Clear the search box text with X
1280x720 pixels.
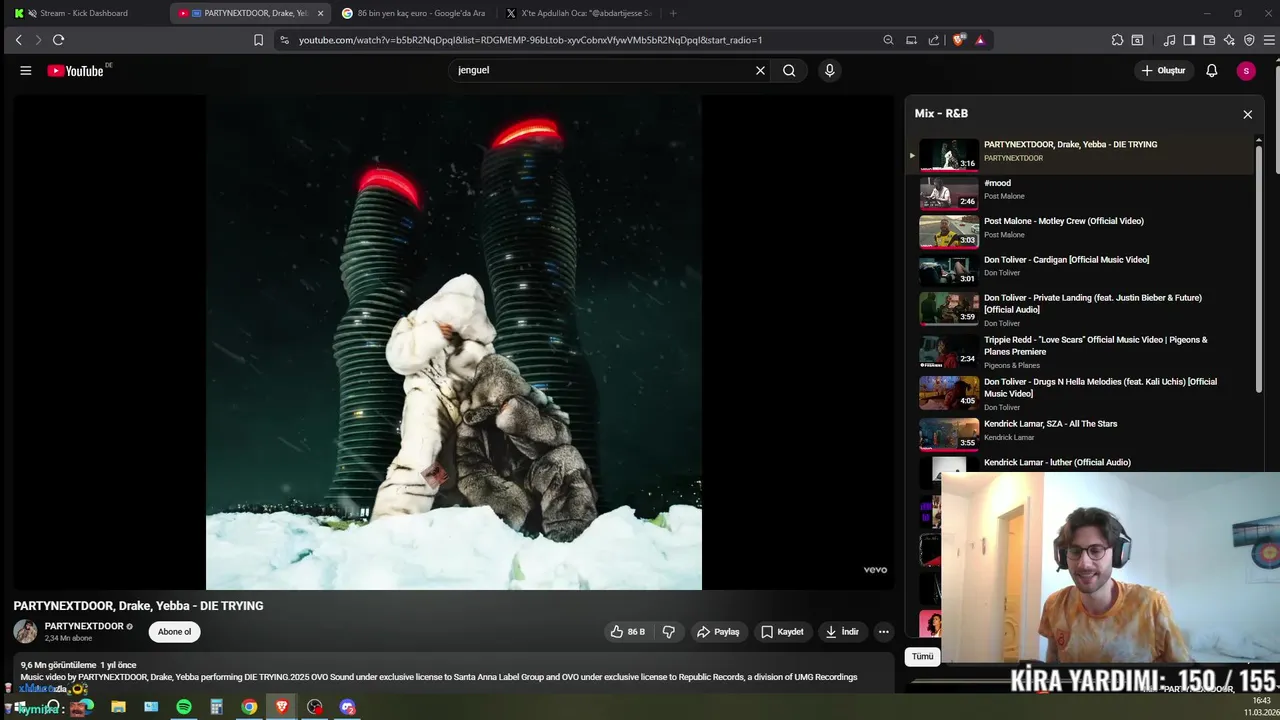760,71
